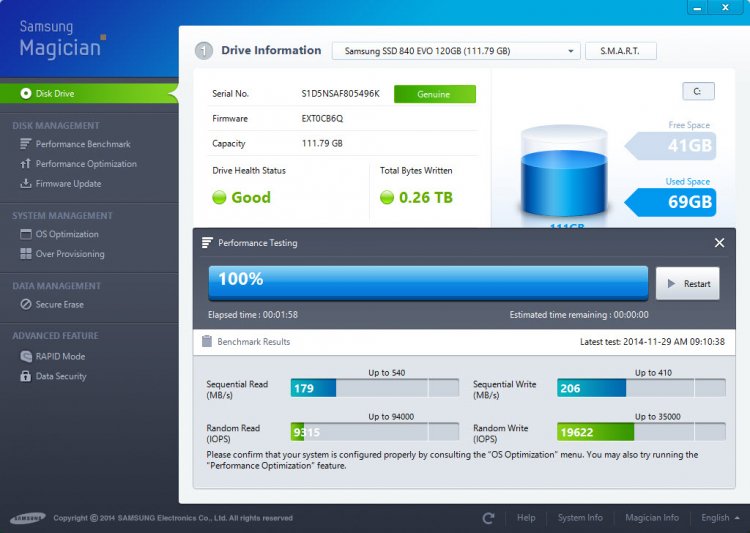Open the Samsung SSD 840 EVO drive dropdown
The width and height of the screenshot is (750, 533).
click(x=456, y=51)
